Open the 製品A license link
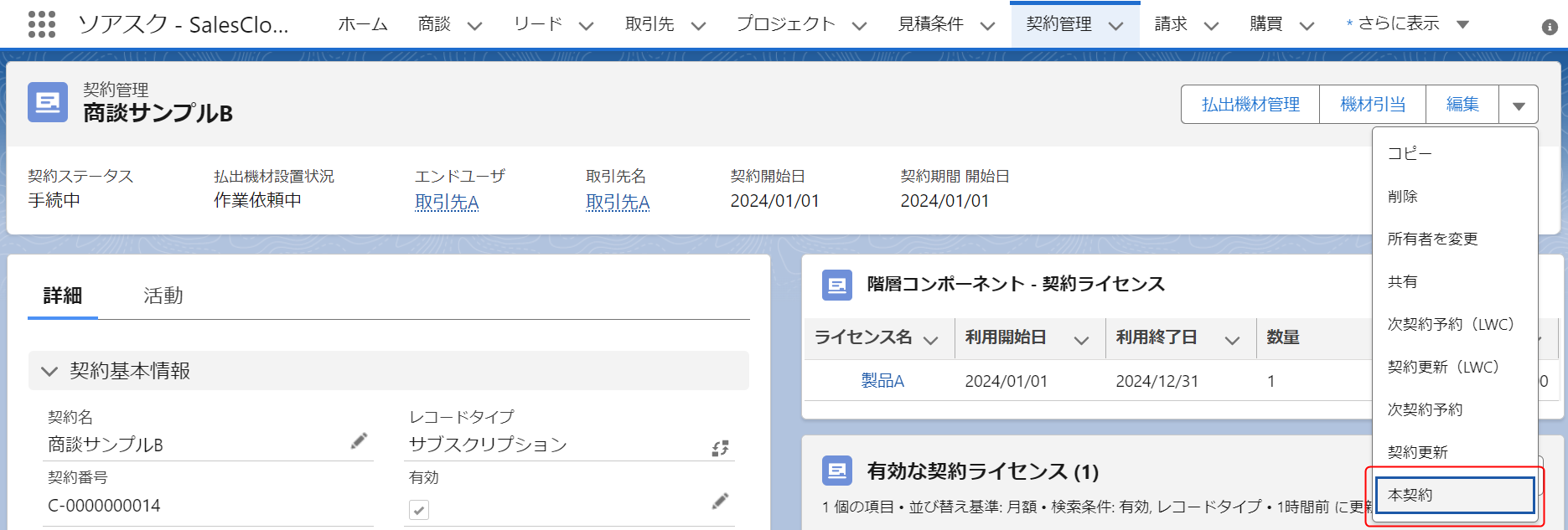The height and width of the screenshot is (530, 1568). (882, 381)
